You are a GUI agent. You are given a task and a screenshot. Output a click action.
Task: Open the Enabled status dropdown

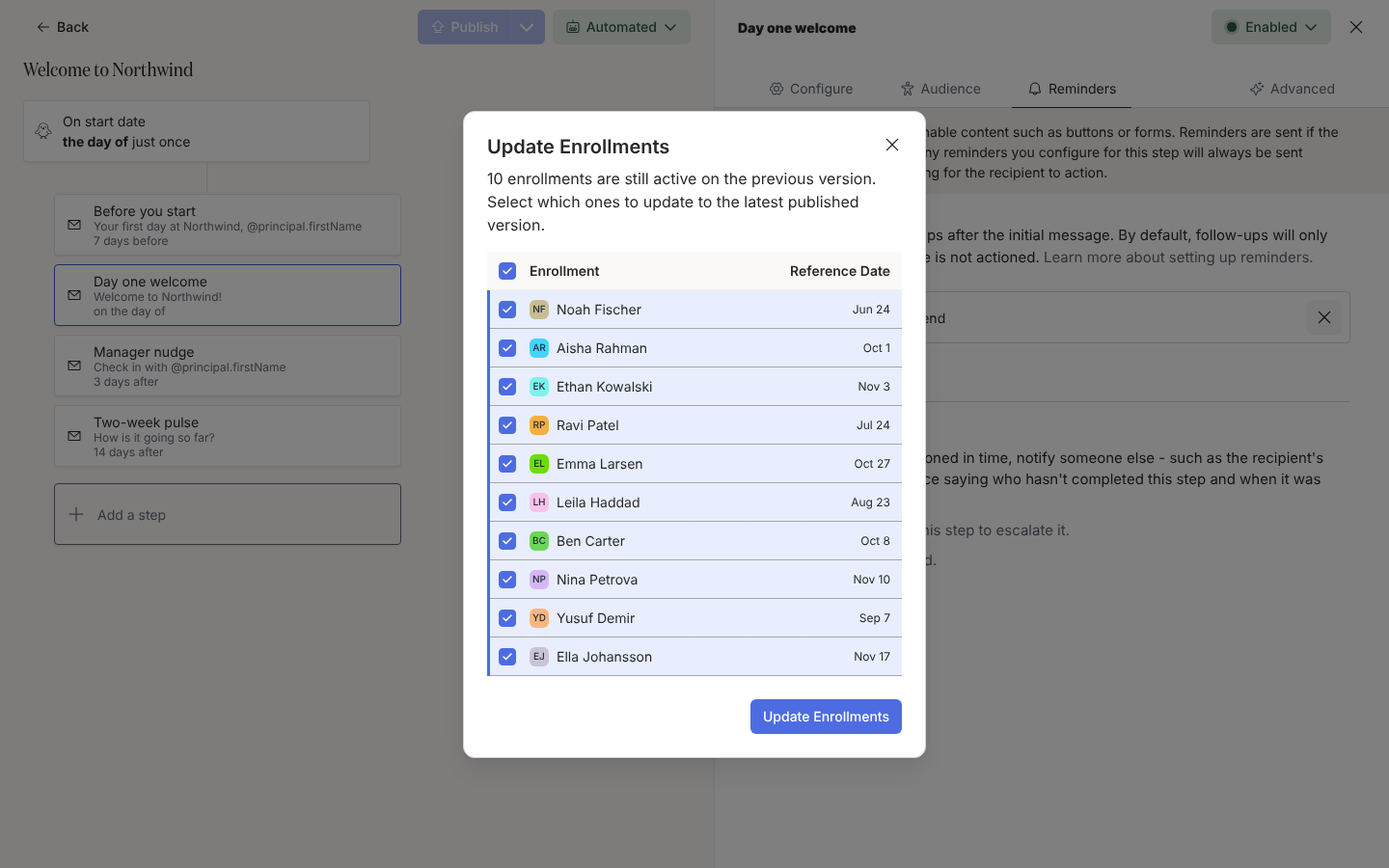1271,27
